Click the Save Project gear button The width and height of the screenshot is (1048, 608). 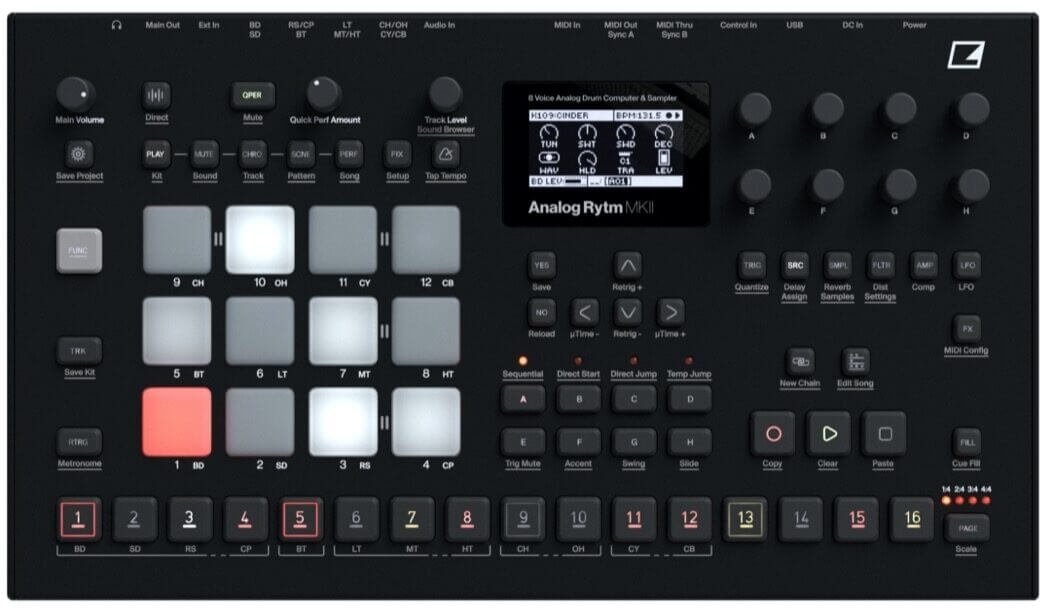(x=78, y=154)
